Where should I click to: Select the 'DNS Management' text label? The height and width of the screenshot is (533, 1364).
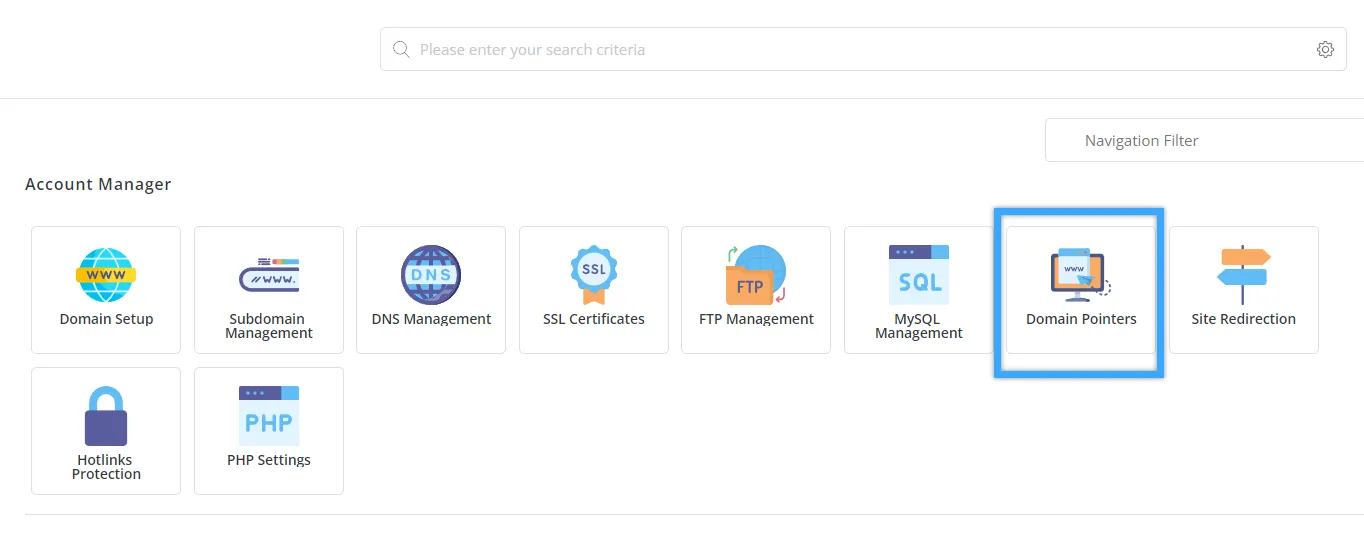click(x=431, y=319)
